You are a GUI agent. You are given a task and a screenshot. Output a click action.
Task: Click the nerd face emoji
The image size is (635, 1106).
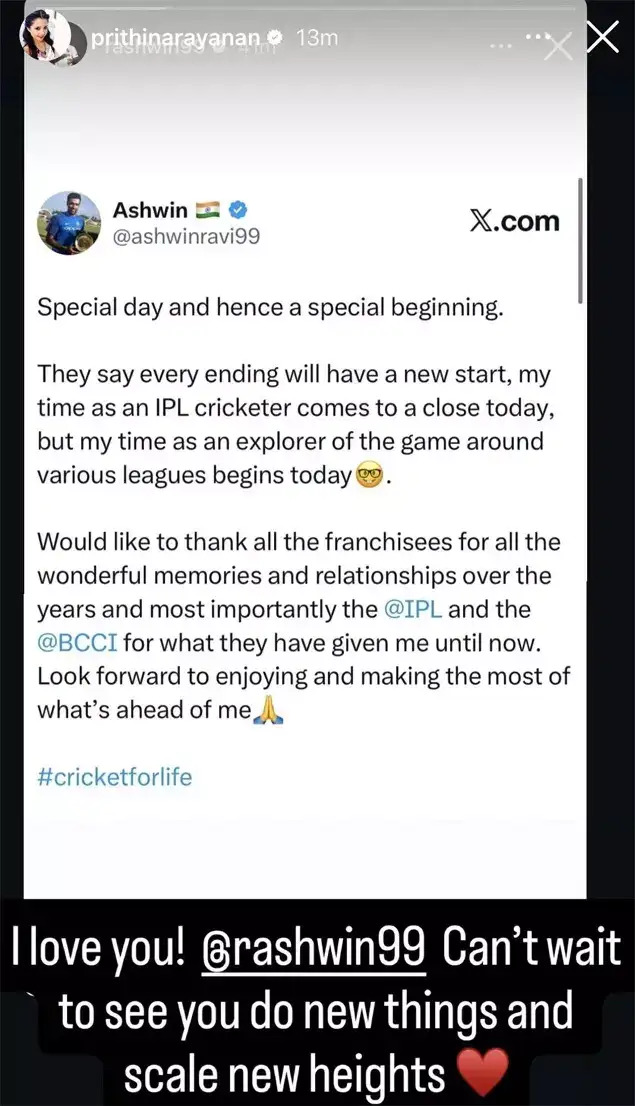tap(370, 476)
